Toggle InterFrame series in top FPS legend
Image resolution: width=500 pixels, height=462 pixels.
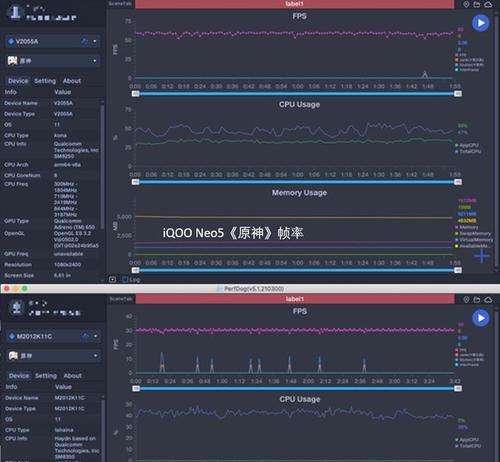point(467,70)
